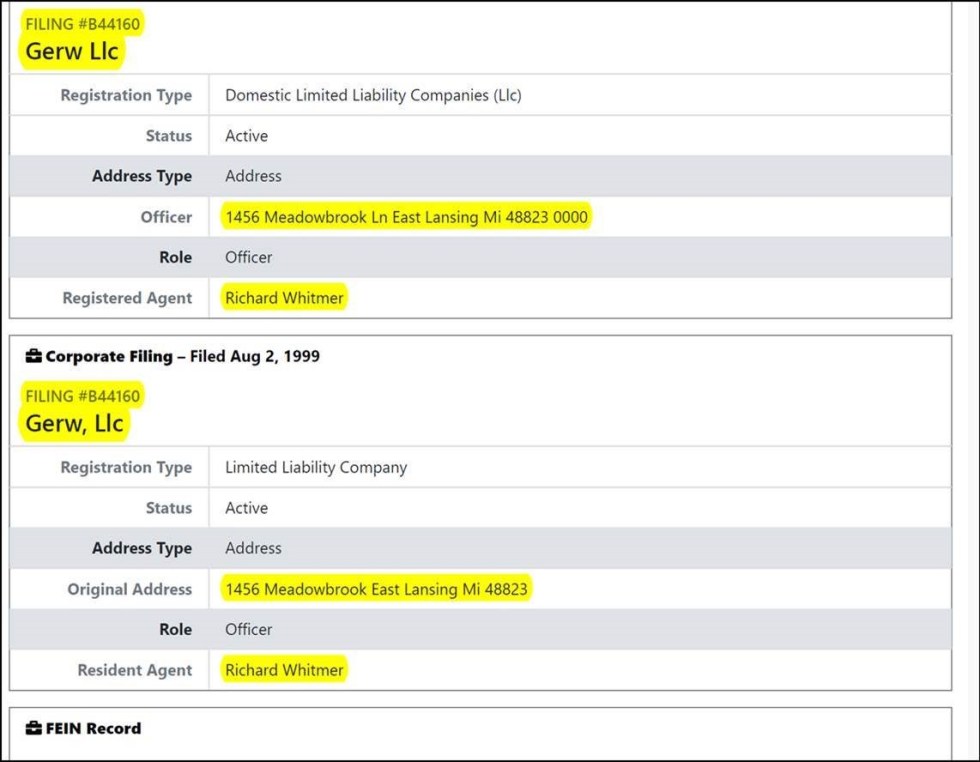Click 1456 Meadowbrook Ln East Lansing address
Screen dimensions: 980x762
tap(406, 217)
